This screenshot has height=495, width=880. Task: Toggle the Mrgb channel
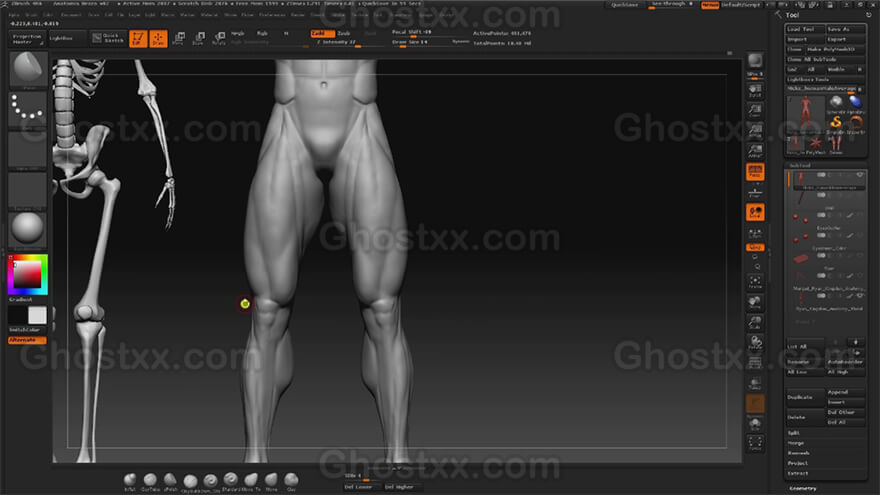coord(238,34)
